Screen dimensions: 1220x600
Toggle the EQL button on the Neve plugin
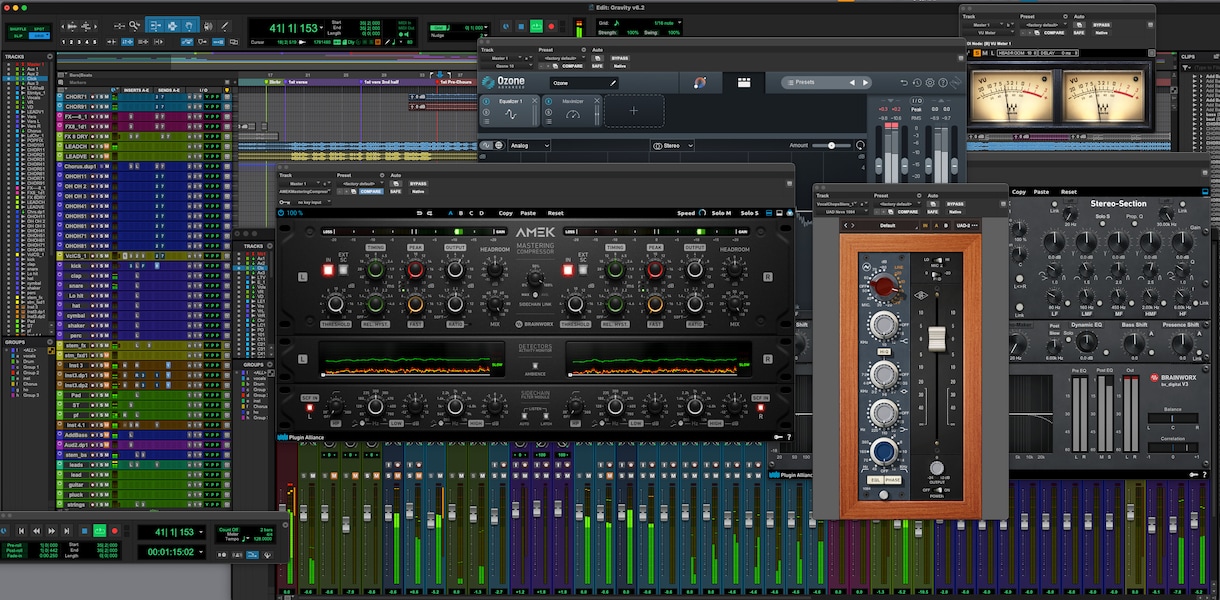click(x=874, y=481)
